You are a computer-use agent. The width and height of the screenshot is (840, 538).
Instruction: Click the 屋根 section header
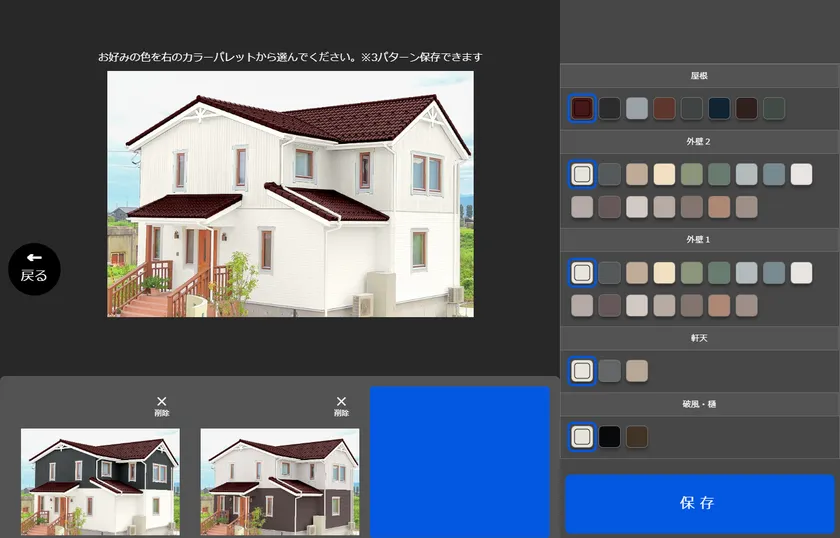click(x=700, y=76)
